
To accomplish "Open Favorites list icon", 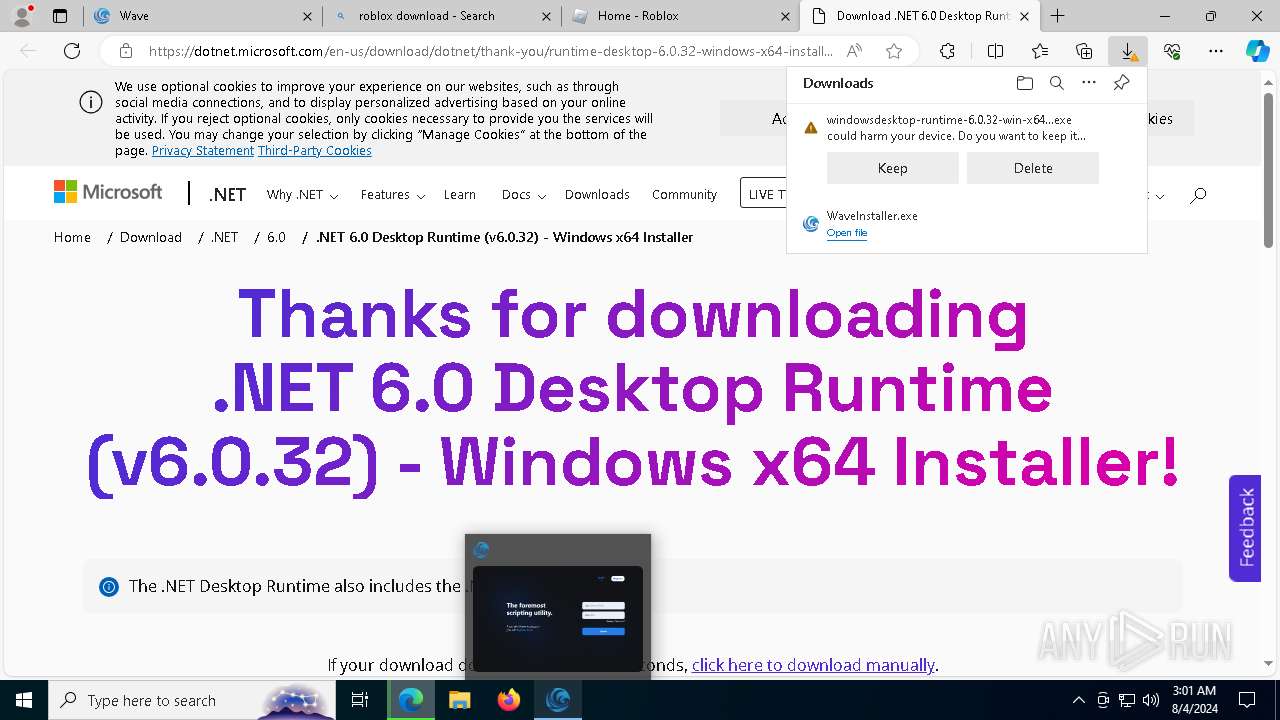I will point(1040,51).
